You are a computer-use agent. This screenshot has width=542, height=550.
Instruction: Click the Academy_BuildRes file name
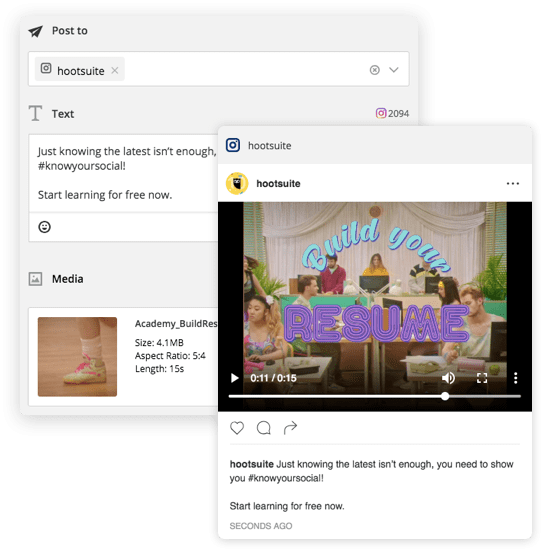click(x=176, y=323)
